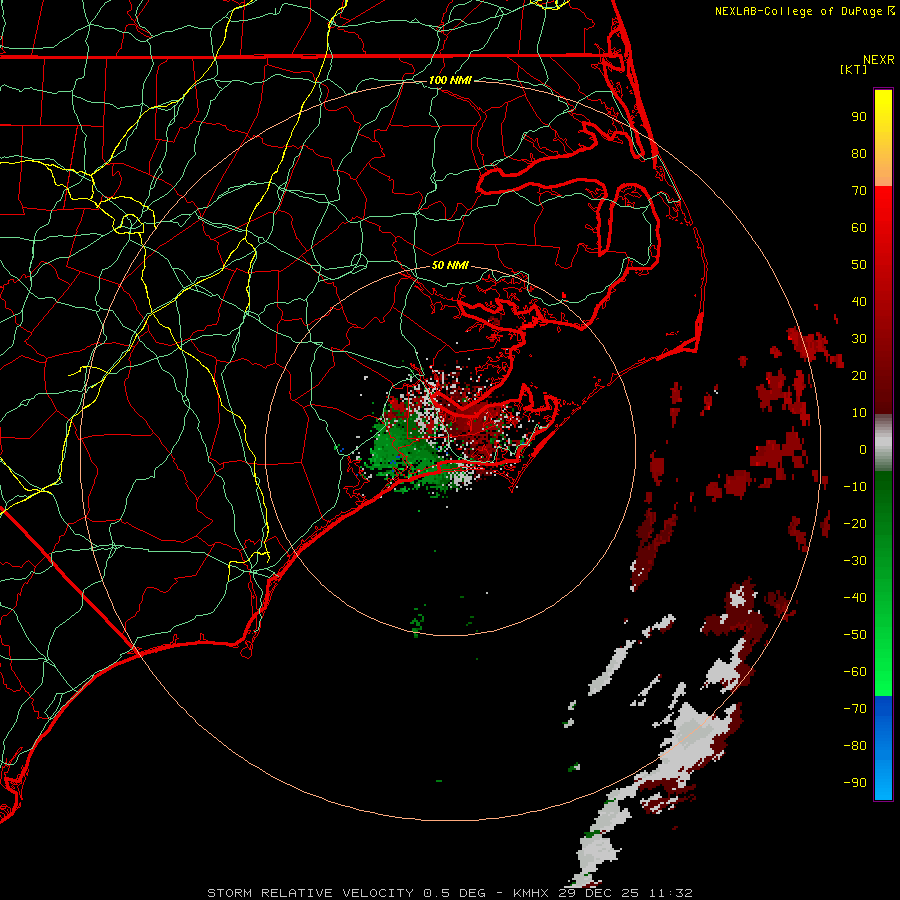Click the 100 NMI range ring label
The width and height of the screenshot is (900, 900).
(x=450, y=80)
